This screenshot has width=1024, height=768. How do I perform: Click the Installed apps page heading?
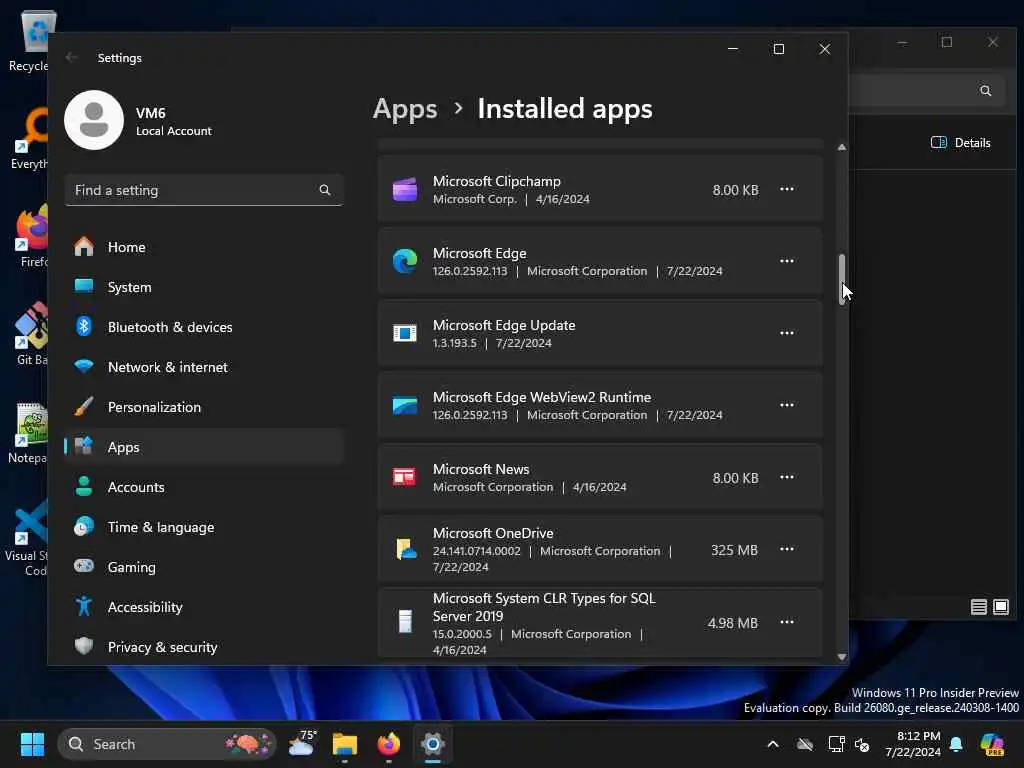coord(565,109)
